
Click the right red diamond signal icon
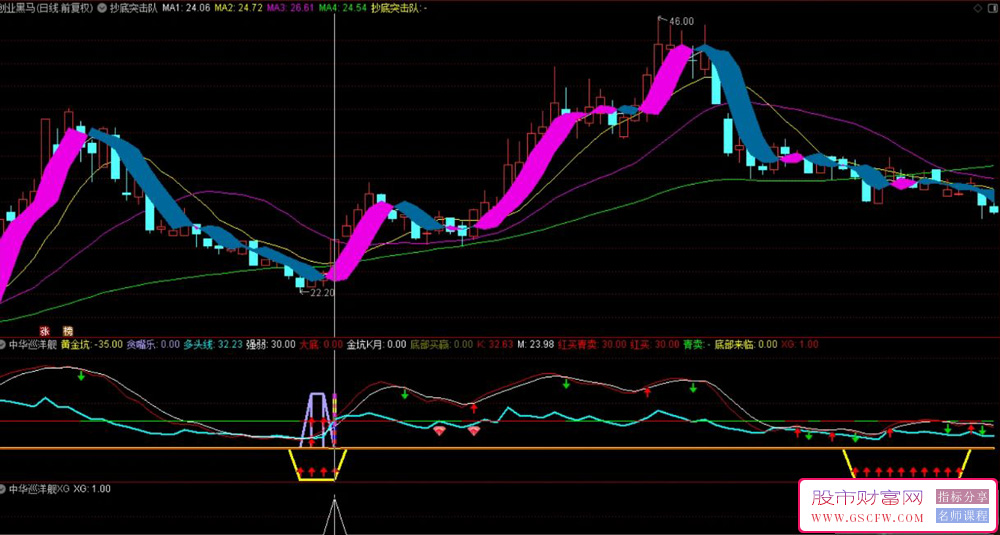click(473, 431)
